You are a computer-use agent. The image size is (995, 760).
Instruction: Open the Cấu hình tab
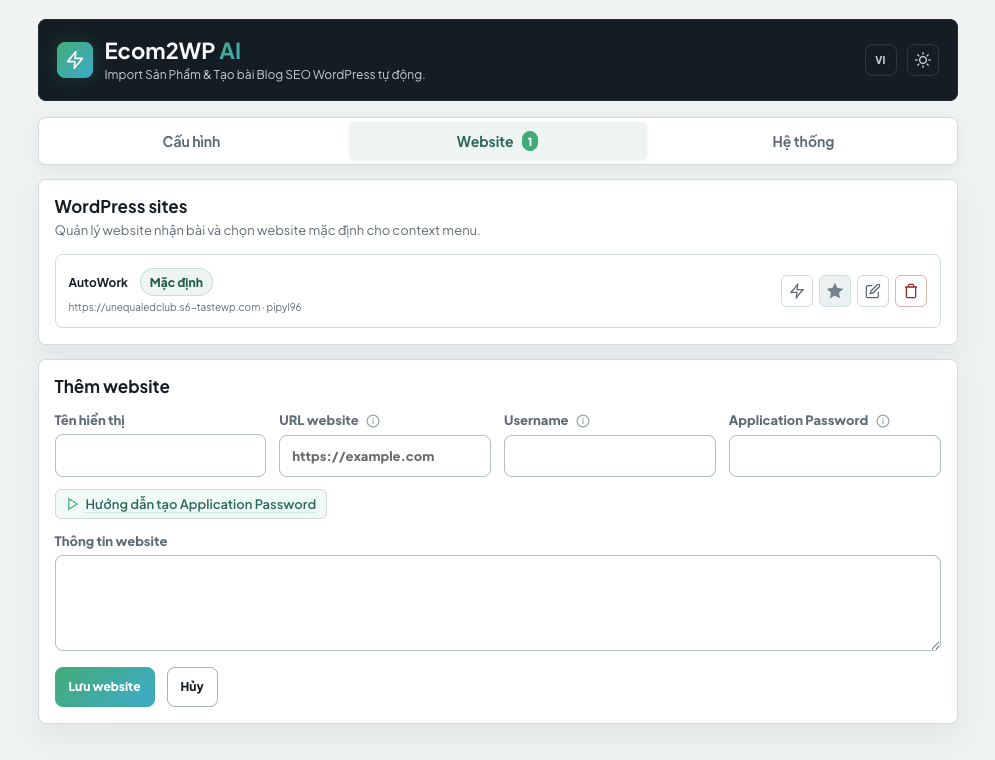click(192, 141)
